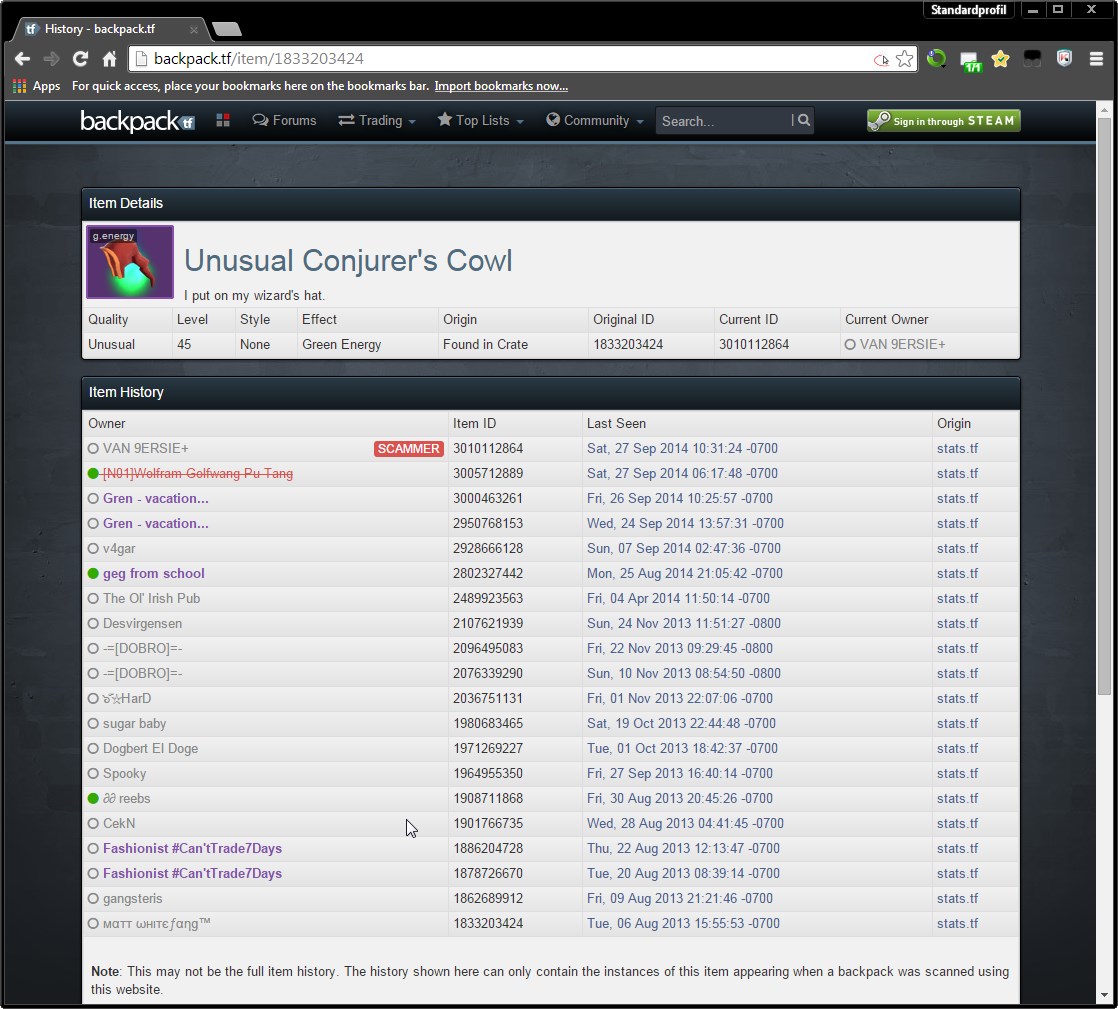Click the search magnifier icon

[804, 121]
